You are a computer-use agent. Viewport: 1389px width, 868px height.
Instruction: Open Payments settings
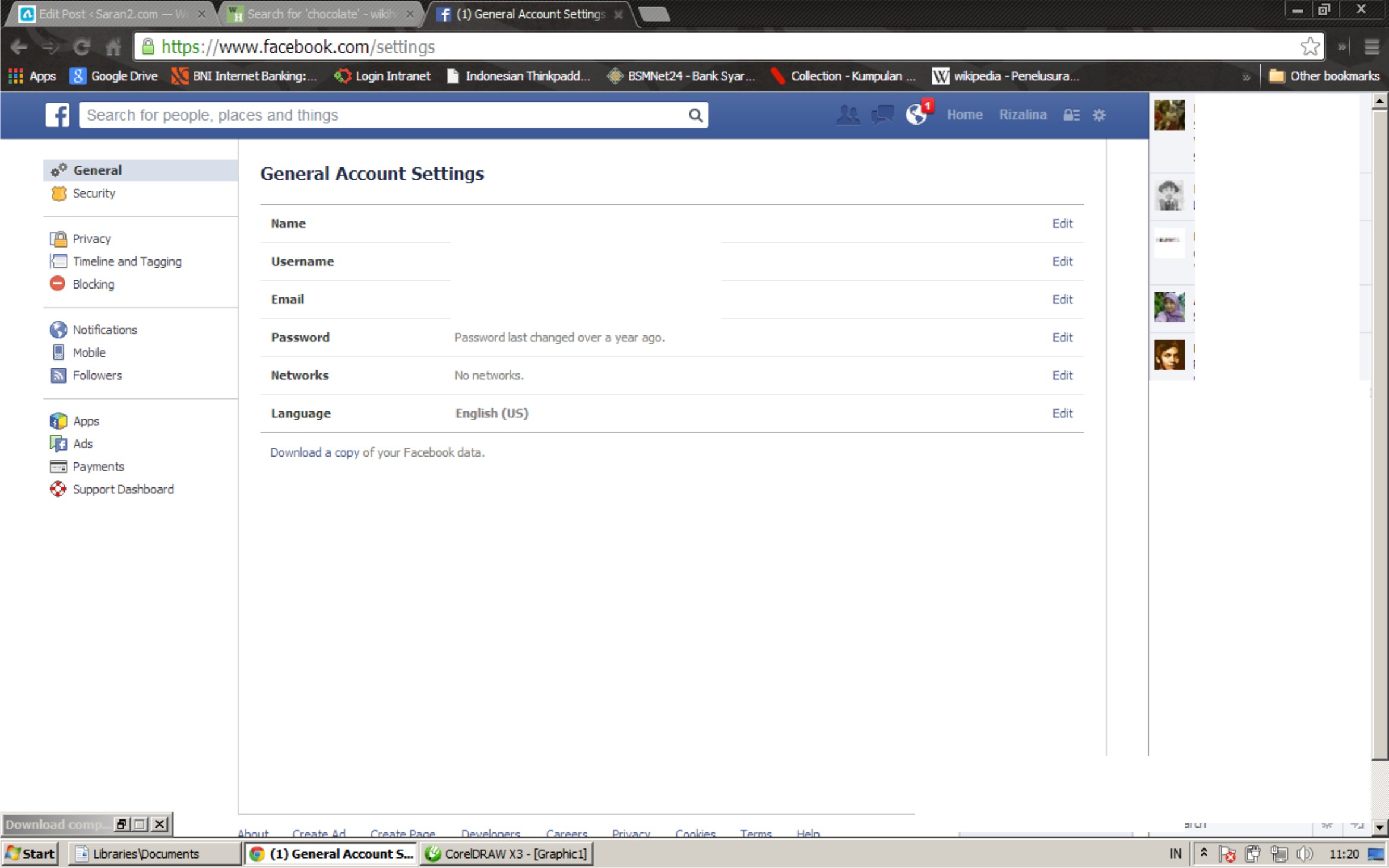[98, 467]
